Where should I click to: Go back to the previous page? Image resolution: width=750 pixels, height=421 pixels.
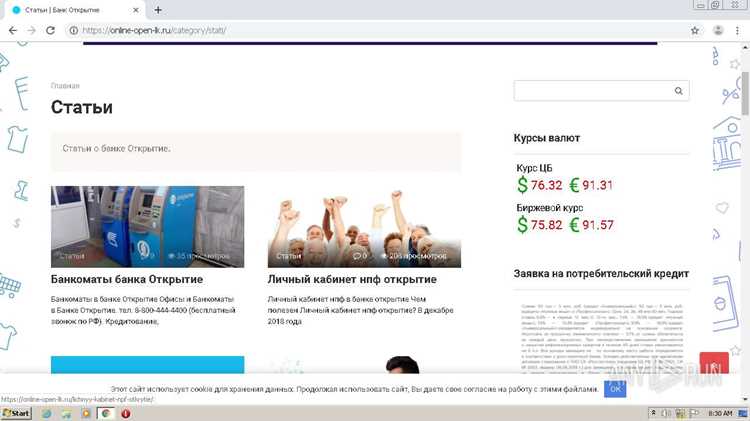click(x=13, y=30)
